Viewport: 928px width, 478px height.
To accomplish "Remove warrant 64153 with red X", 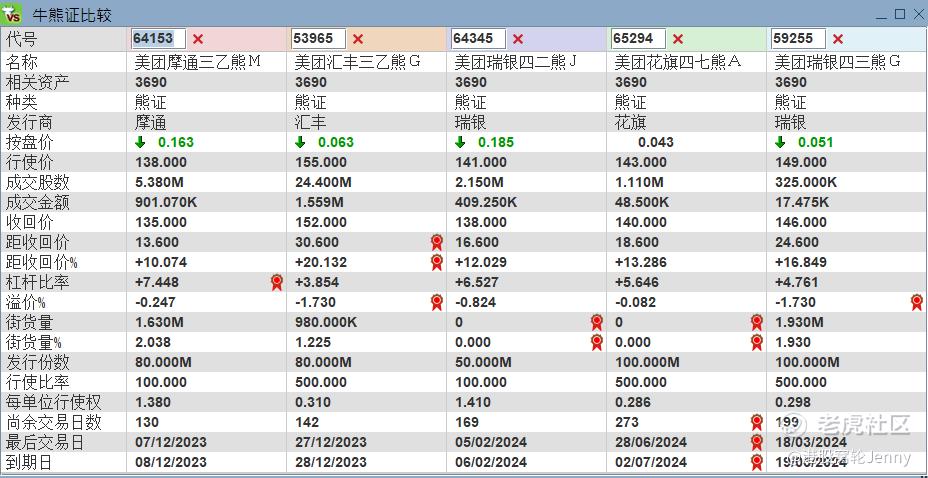I will tap(198, 40).
